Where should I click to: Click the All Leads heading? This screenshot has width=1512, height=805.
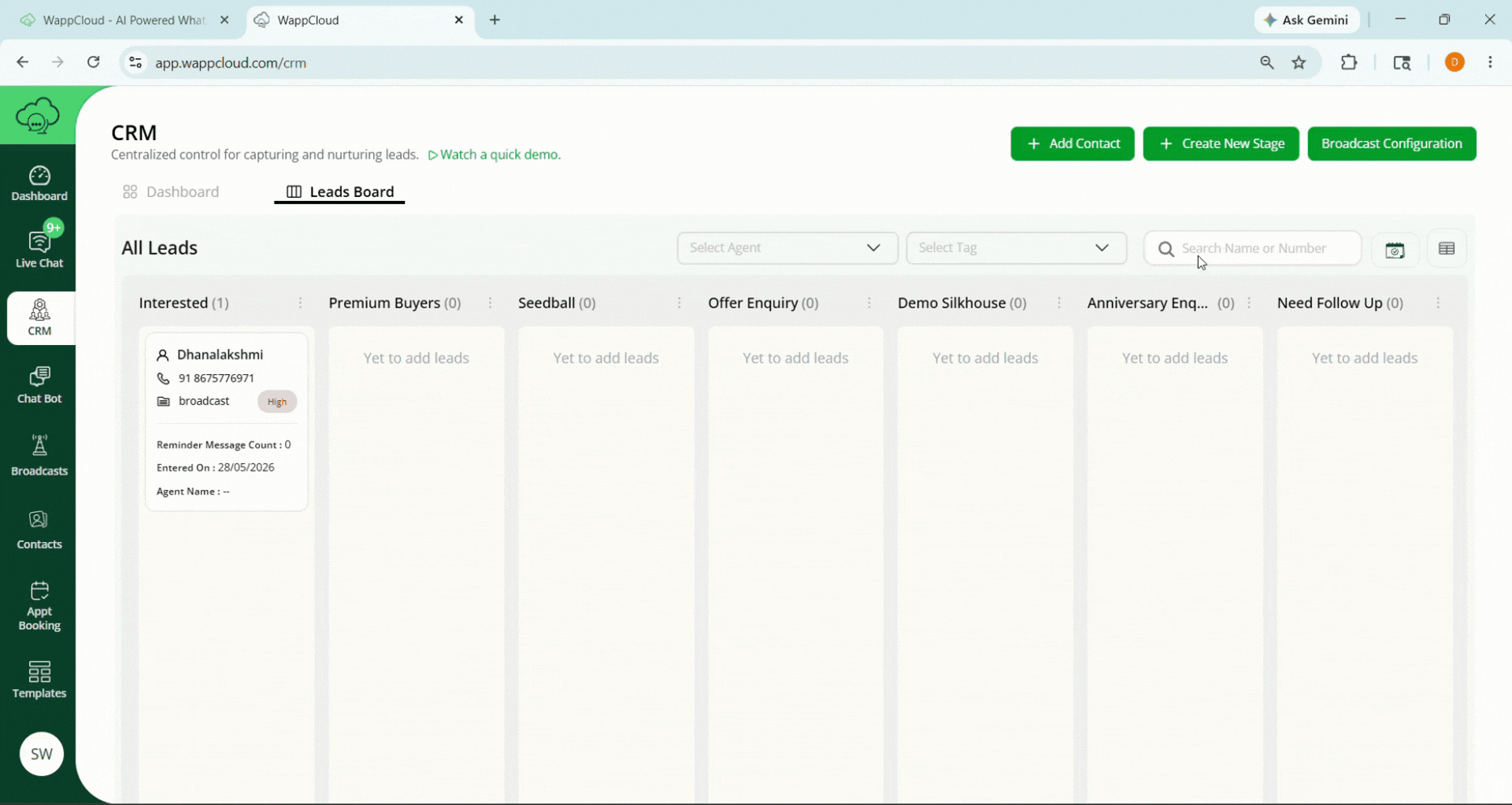(160, 248)
